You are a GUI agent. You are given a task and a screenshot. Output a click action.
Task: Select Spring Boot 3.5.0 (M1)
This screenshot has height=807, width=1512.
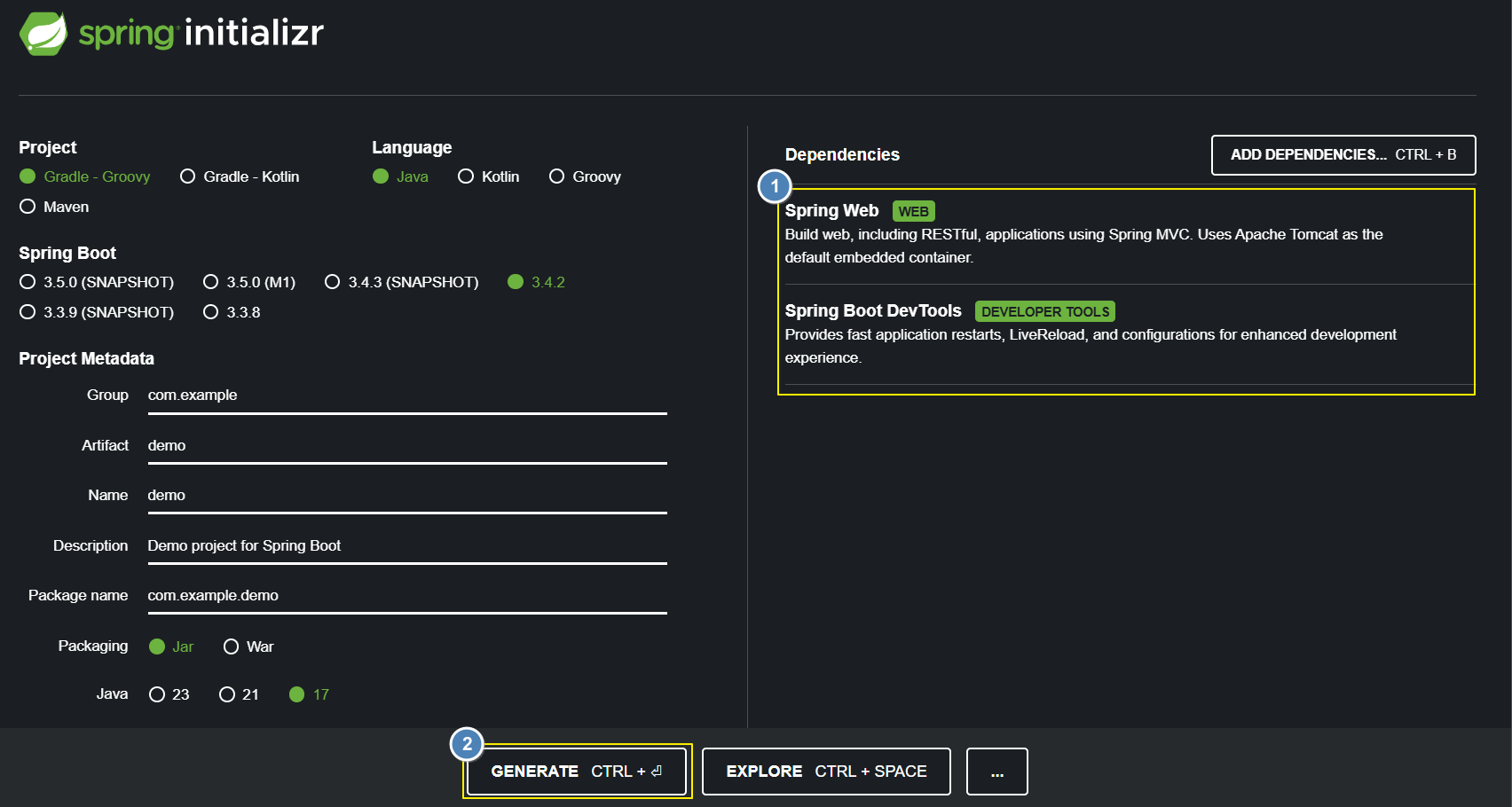(x=249, y=282)
